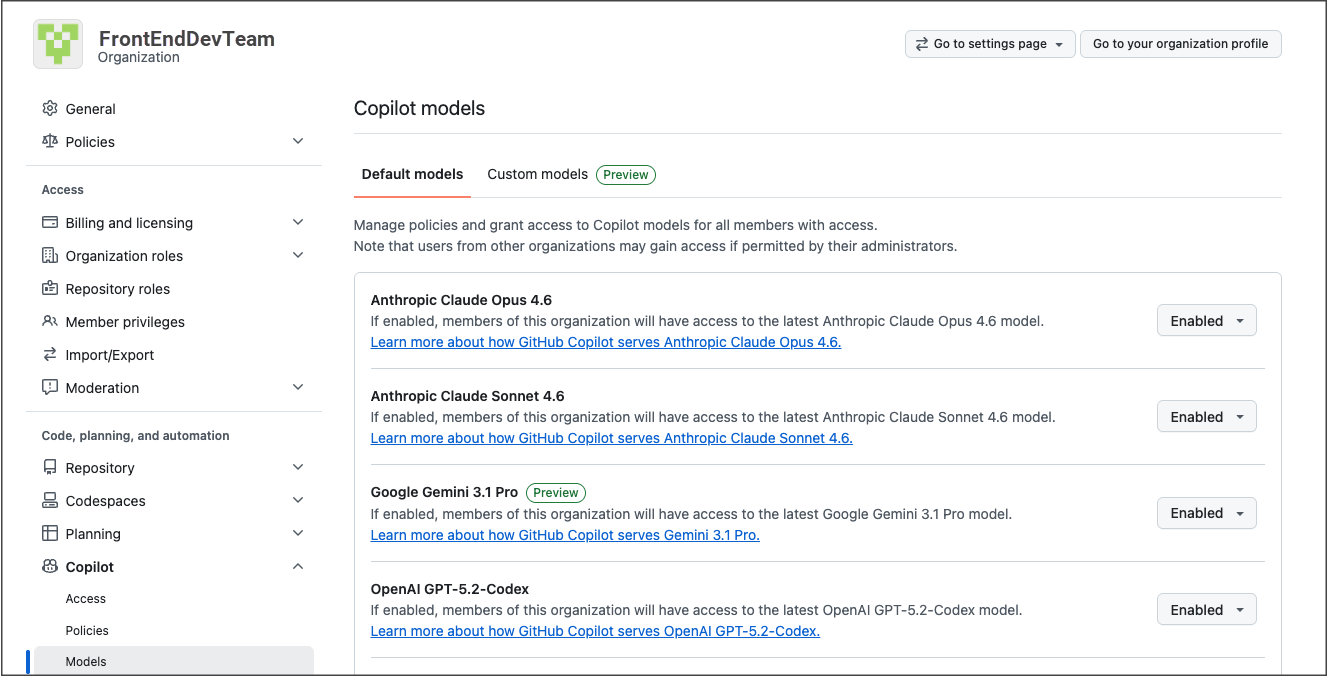Click the Policies scale icon
The height and width of the screenshot is (676, 1327).
point(50,141)
